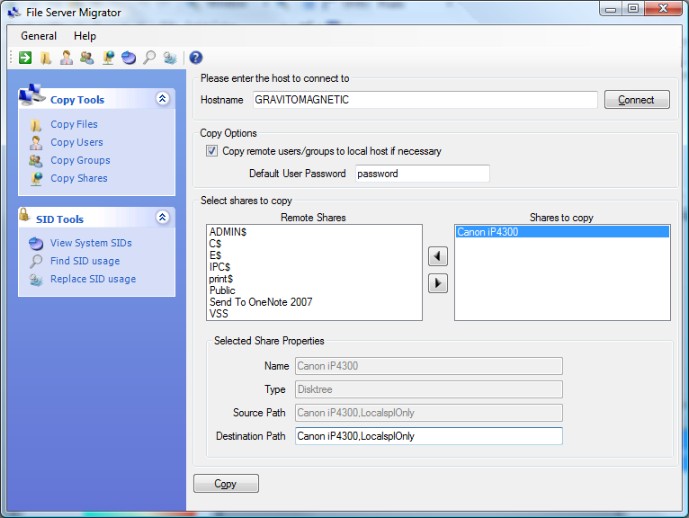Collapse the SID Tools panel
Image resolution: width=689 pixels, height=518 pixels.
coord(163,218)
